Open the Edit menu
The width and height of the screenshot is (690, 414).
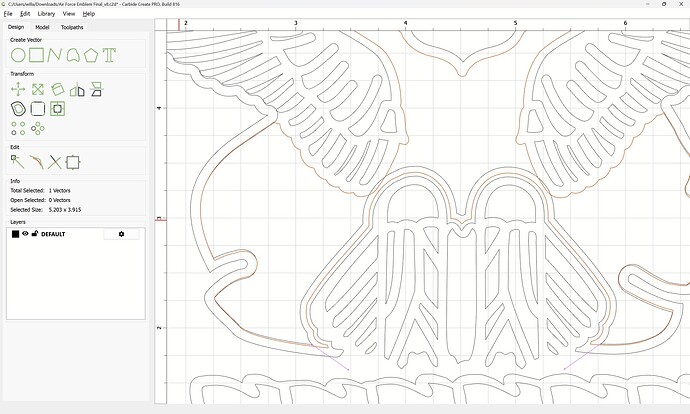click(25, 14)
